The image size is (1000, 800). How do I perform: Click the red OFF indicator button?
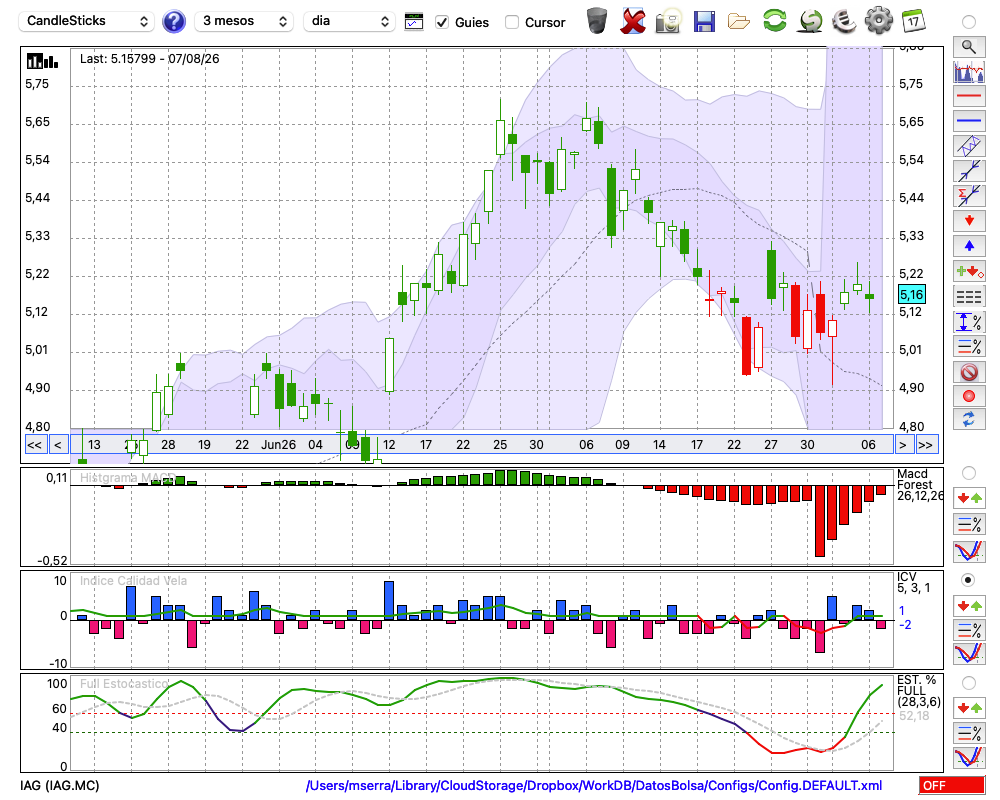coord(952,785)
